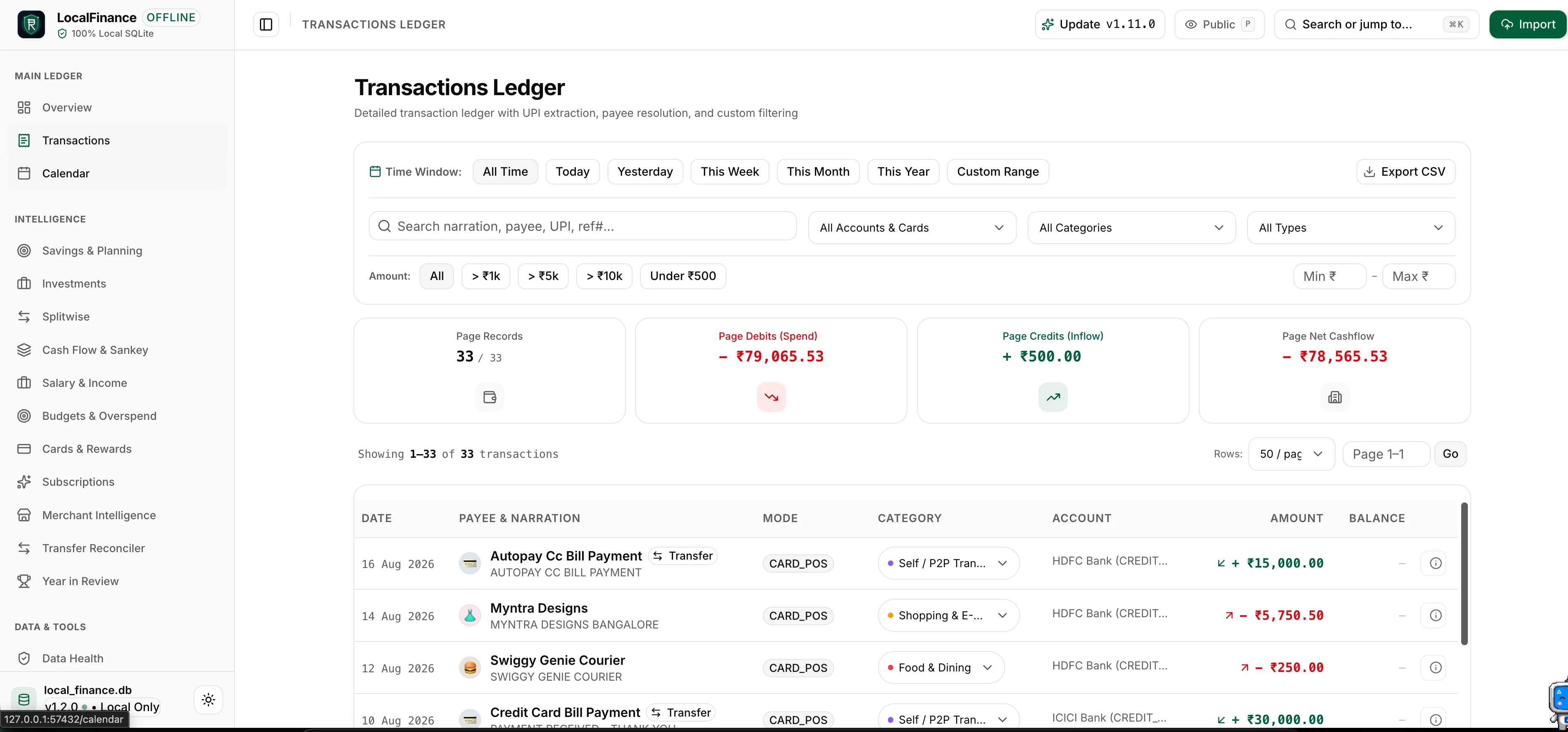Click the Search or jump to box
Screen dimensions: 1568x732
pos(1376,24)
